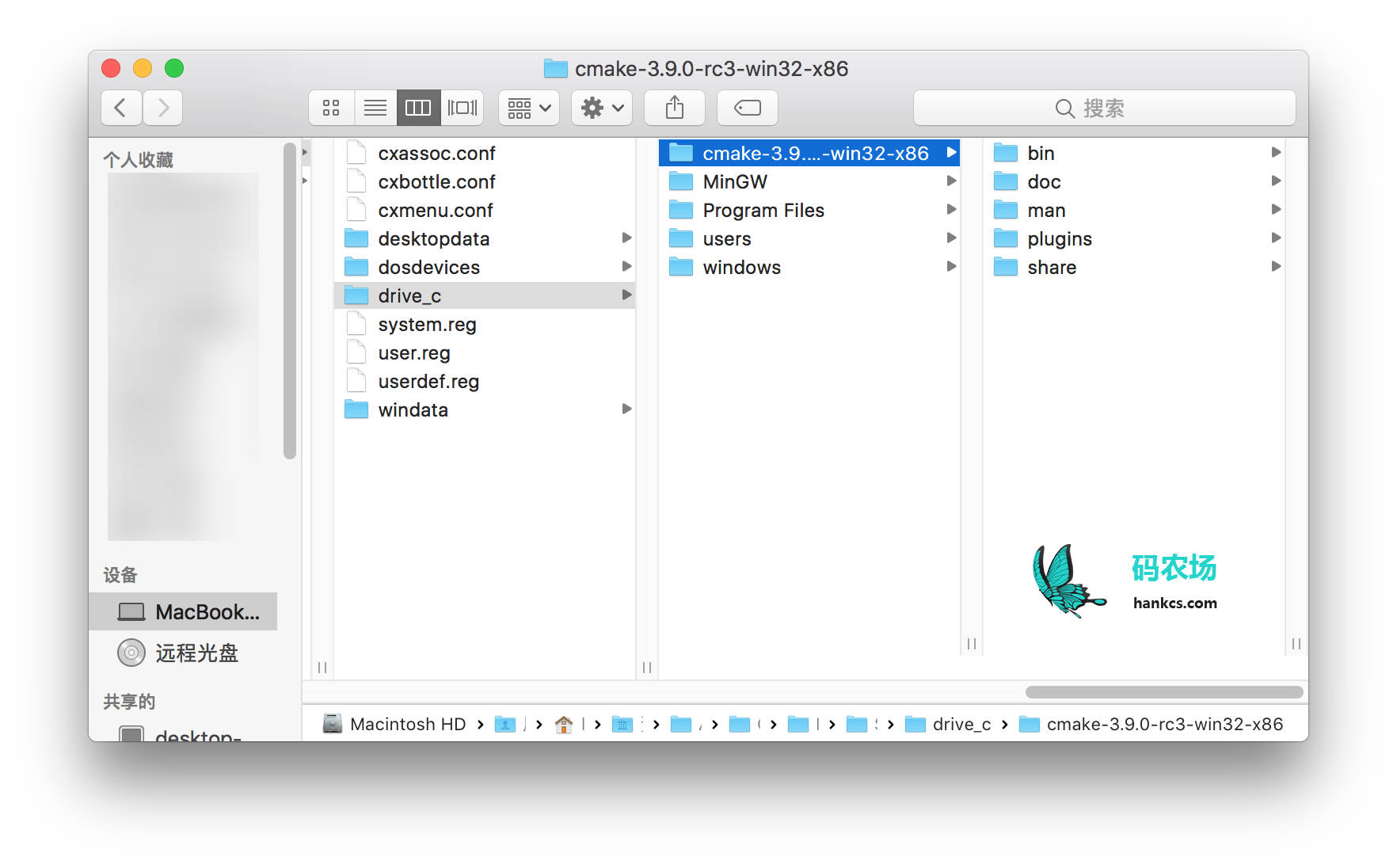Open the item arrangement dropdown
The width and height of the screenshot is (1397, 868).
529,108
